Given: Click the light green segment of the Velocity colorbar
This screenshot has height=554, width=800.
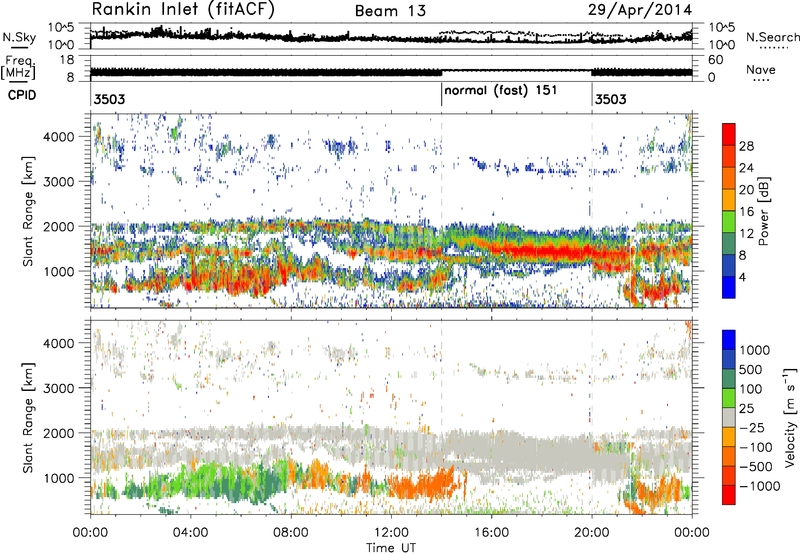Looking at the screenshot, I should point(729,398).
